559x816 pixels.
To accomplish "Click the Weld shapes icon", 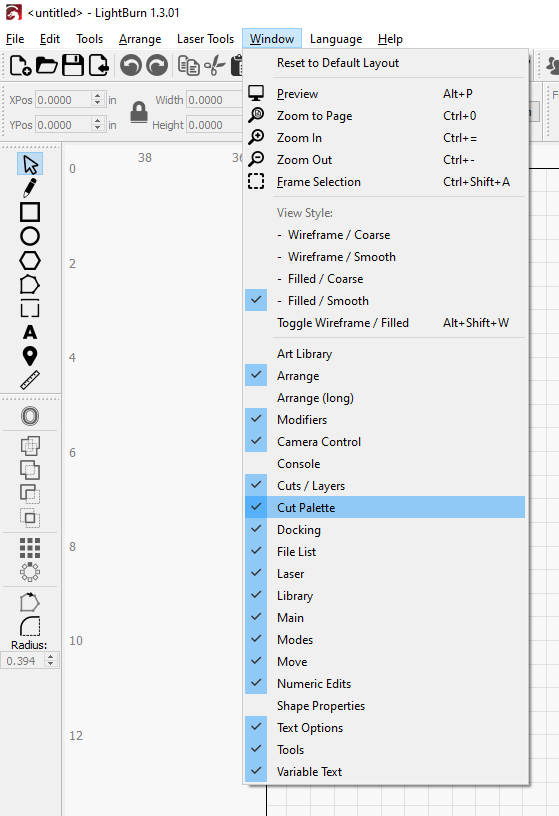I will [30, 446].
